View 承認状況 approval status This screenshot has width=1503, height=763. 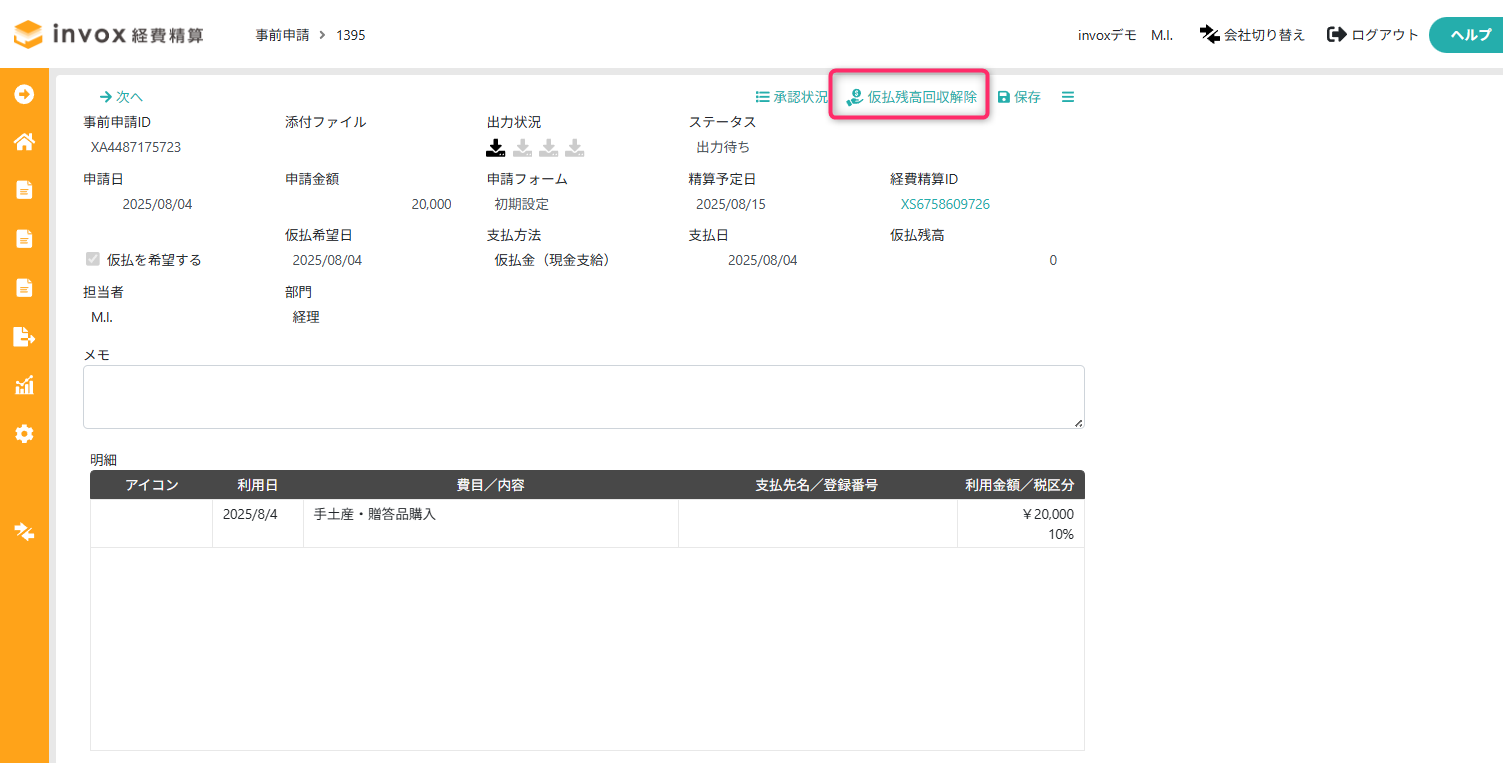[x=792, y=97]
